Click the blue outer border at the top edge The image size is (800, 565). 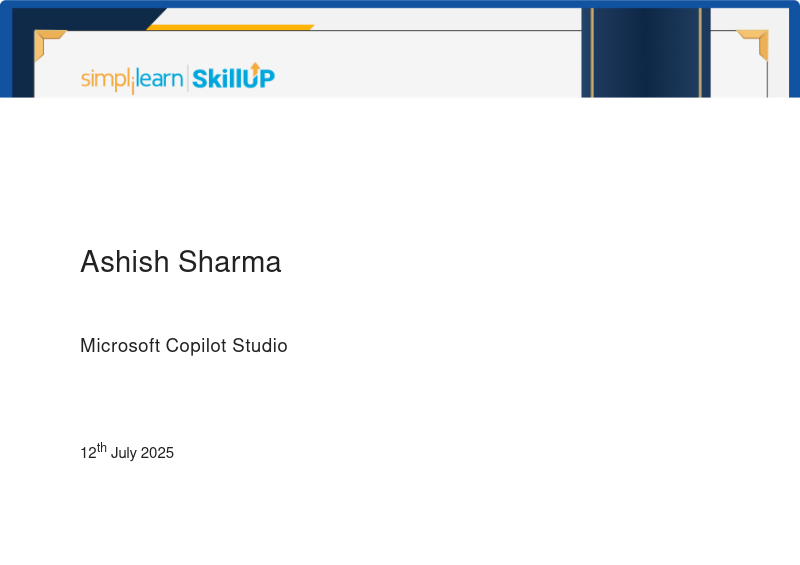click(x=400, y=4)
